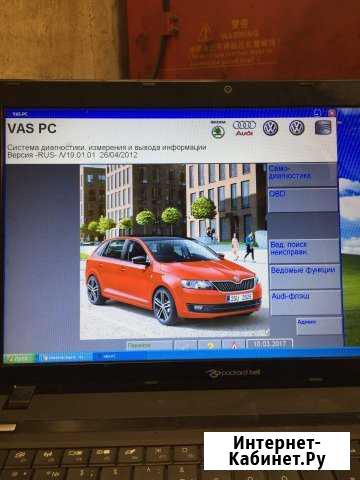Launch the Audi-флэш option
Image resolution: width=360 pixels, height=480 pixels.
pyautogui.click(x=306, y=302)
